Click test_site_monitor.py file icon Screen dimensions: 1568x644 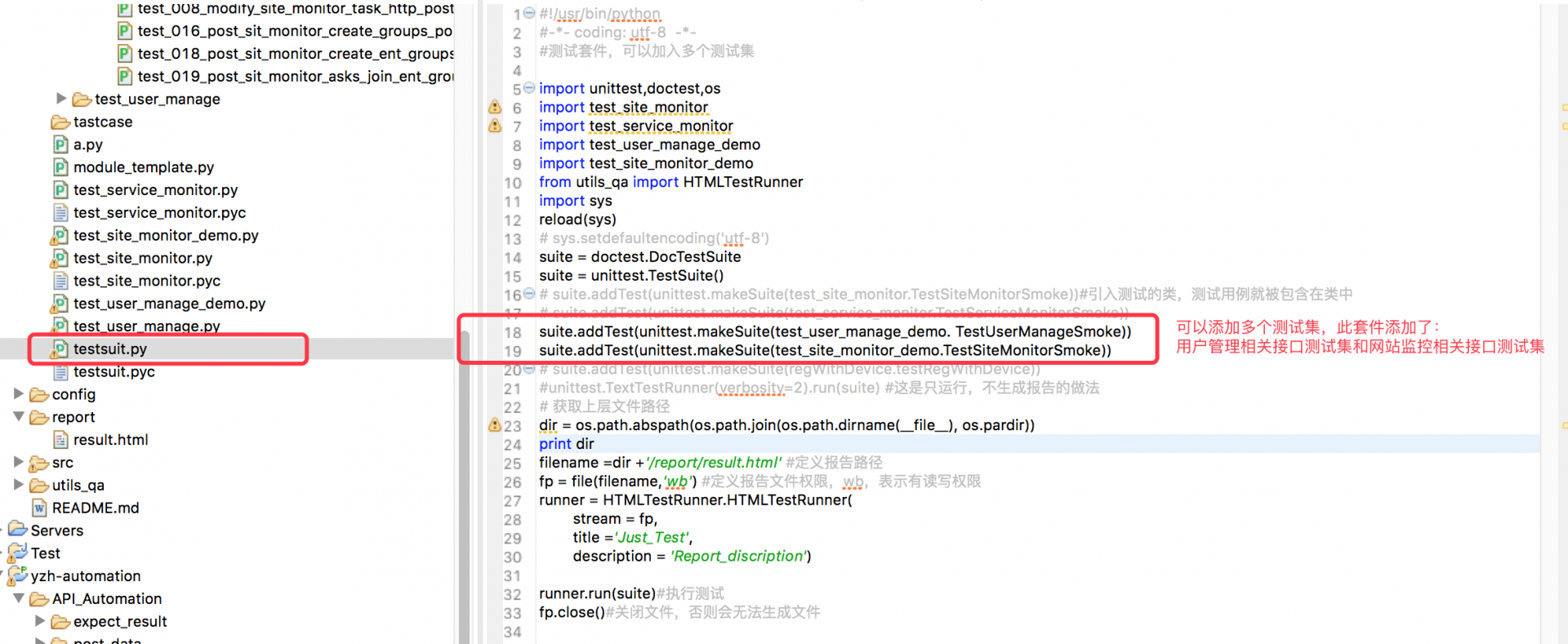click(x=60, y=258)
